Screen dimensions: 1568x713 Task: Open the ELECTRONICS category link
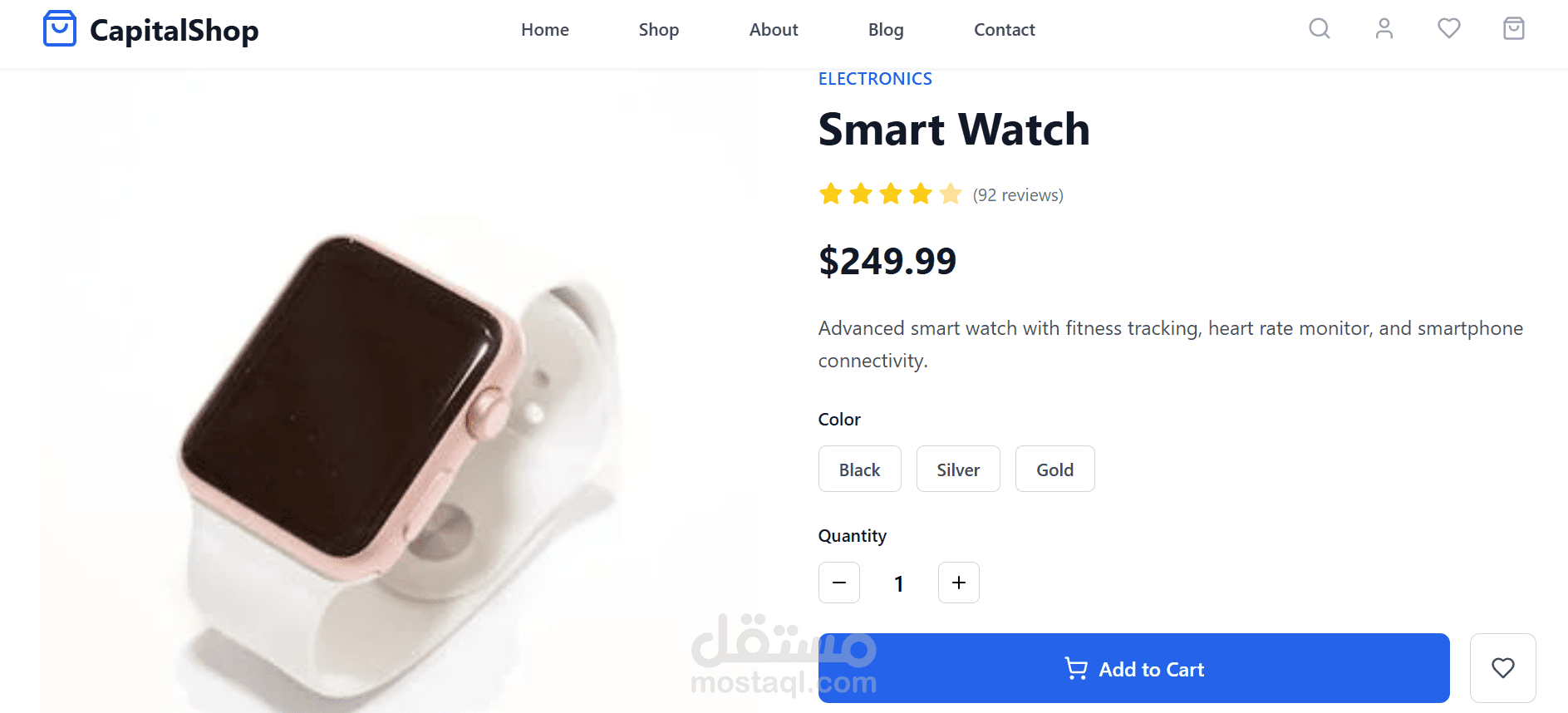pyautogui.click(x=875, y=79)
